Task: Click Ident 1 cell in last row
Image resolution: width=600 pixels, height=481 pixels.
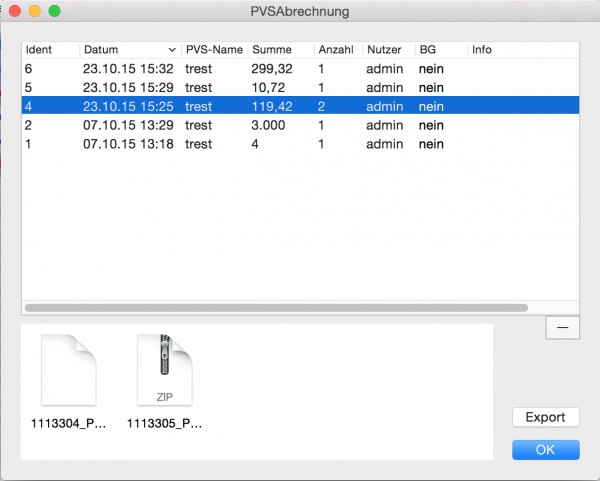Action: pos(28,144)
